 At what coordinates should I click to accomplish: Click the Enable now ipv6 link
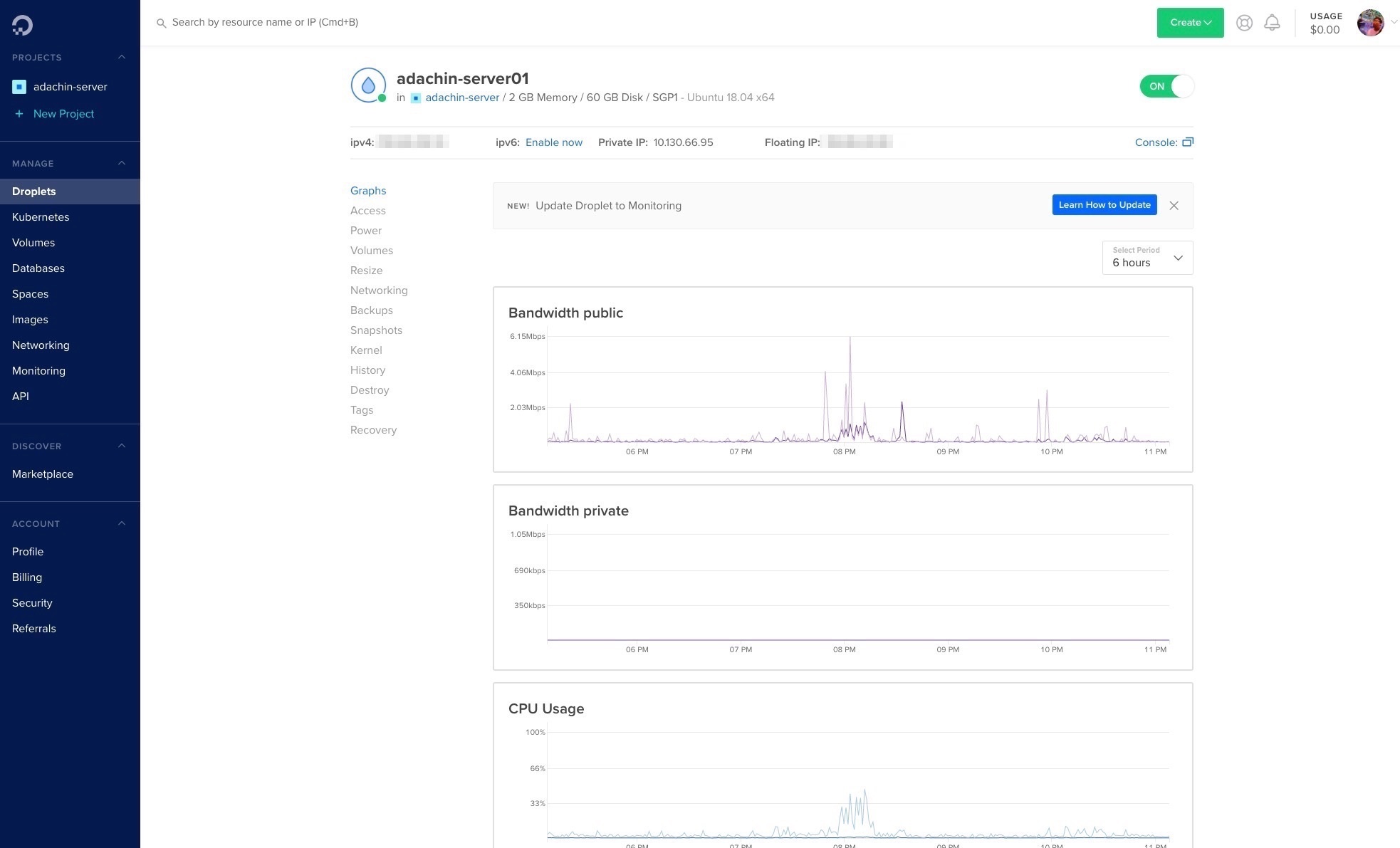tap(553, 142)
